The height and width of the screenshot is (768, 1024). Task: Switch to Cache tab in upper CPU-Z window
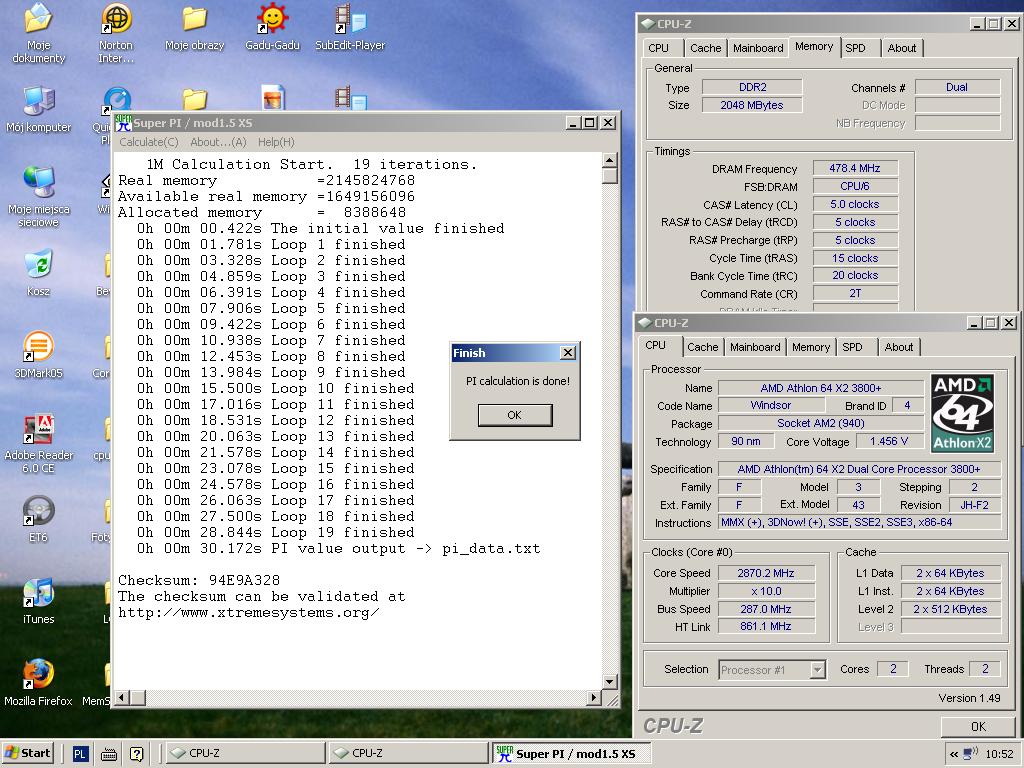[x=705, y=48]
